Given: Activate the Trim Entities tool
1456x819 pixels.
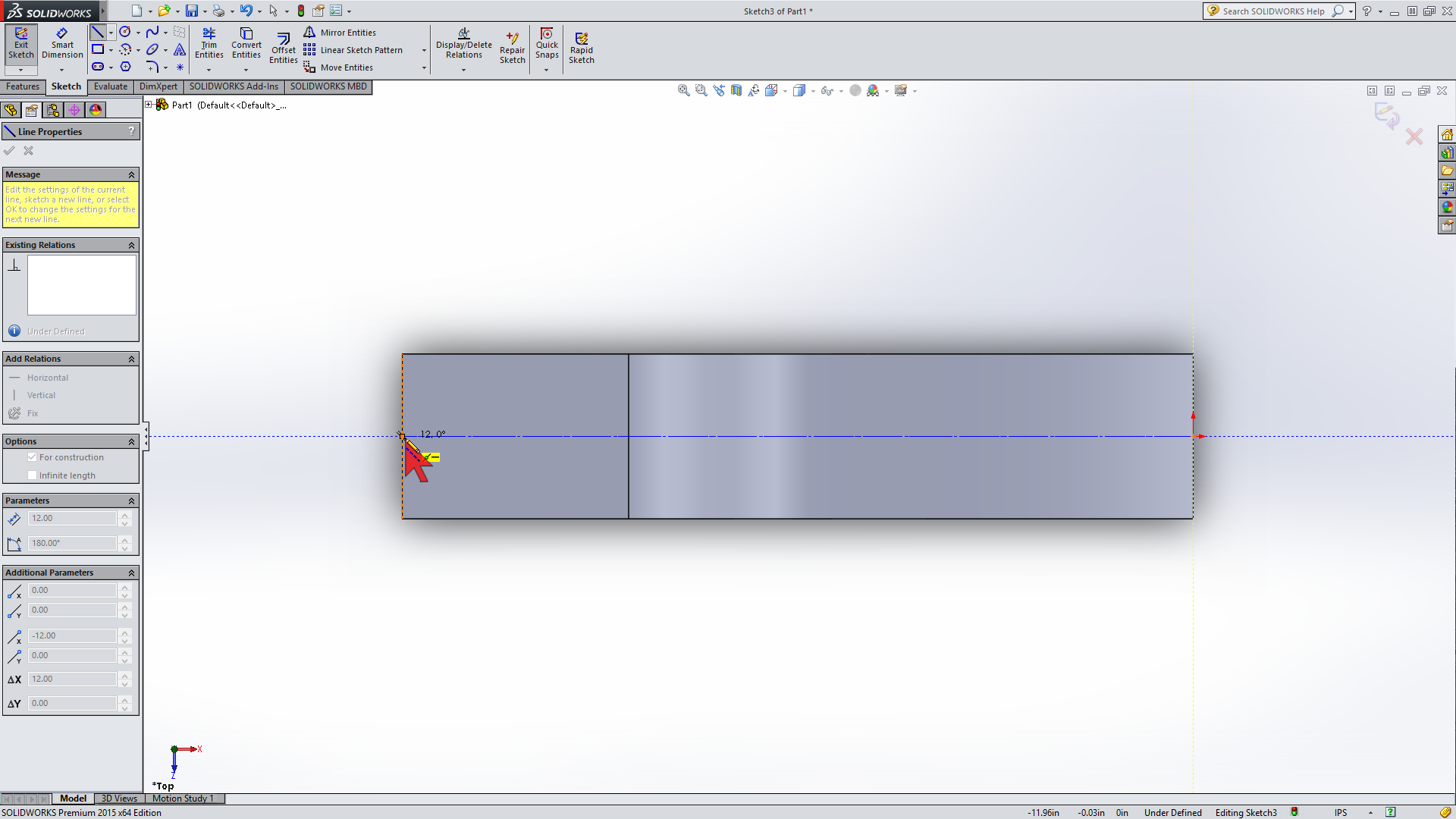Looking at the screenshot, I should (x=209, y=43).
